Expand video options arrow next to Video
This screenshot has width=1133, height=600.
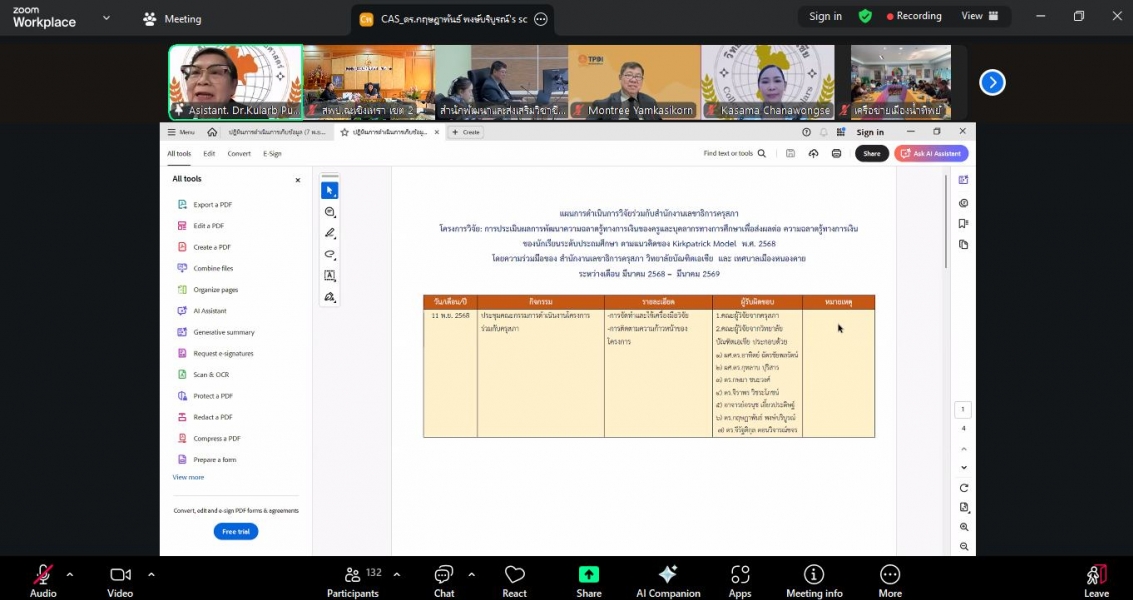click(151, 574)
